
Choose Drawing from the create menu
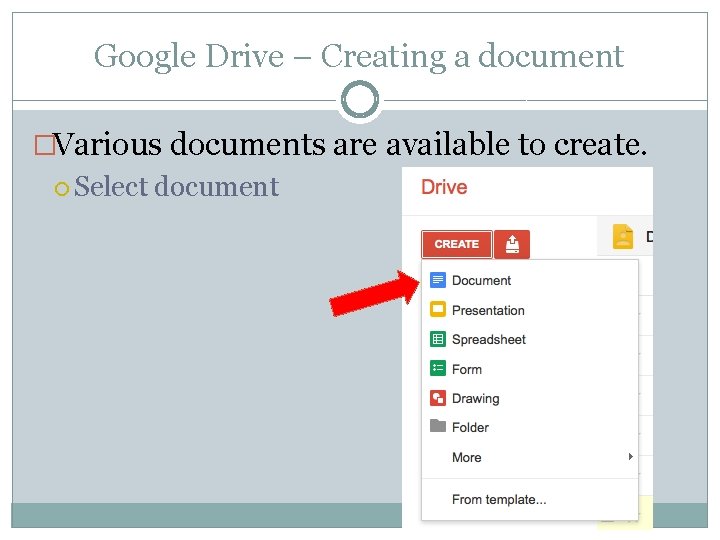pos(475,399)
